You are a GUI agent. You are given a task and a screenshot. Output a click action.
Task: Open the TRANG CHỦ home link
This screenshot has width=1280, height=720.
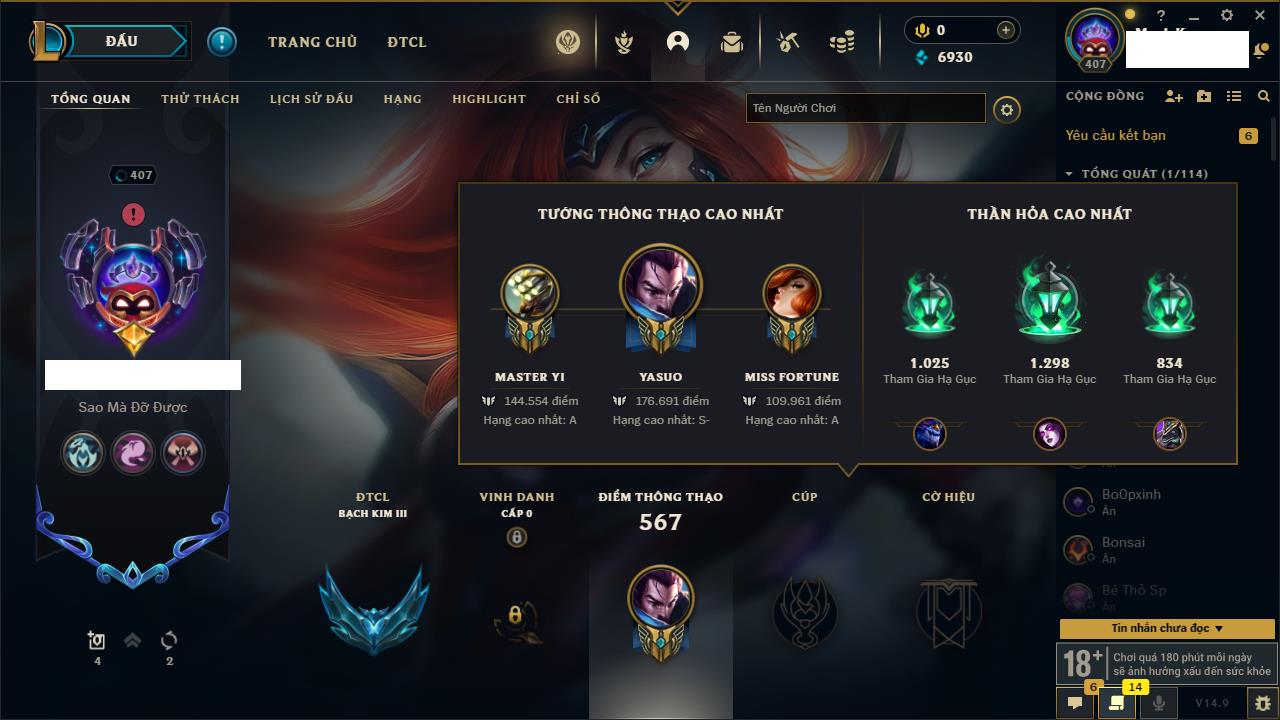point(312,42)
